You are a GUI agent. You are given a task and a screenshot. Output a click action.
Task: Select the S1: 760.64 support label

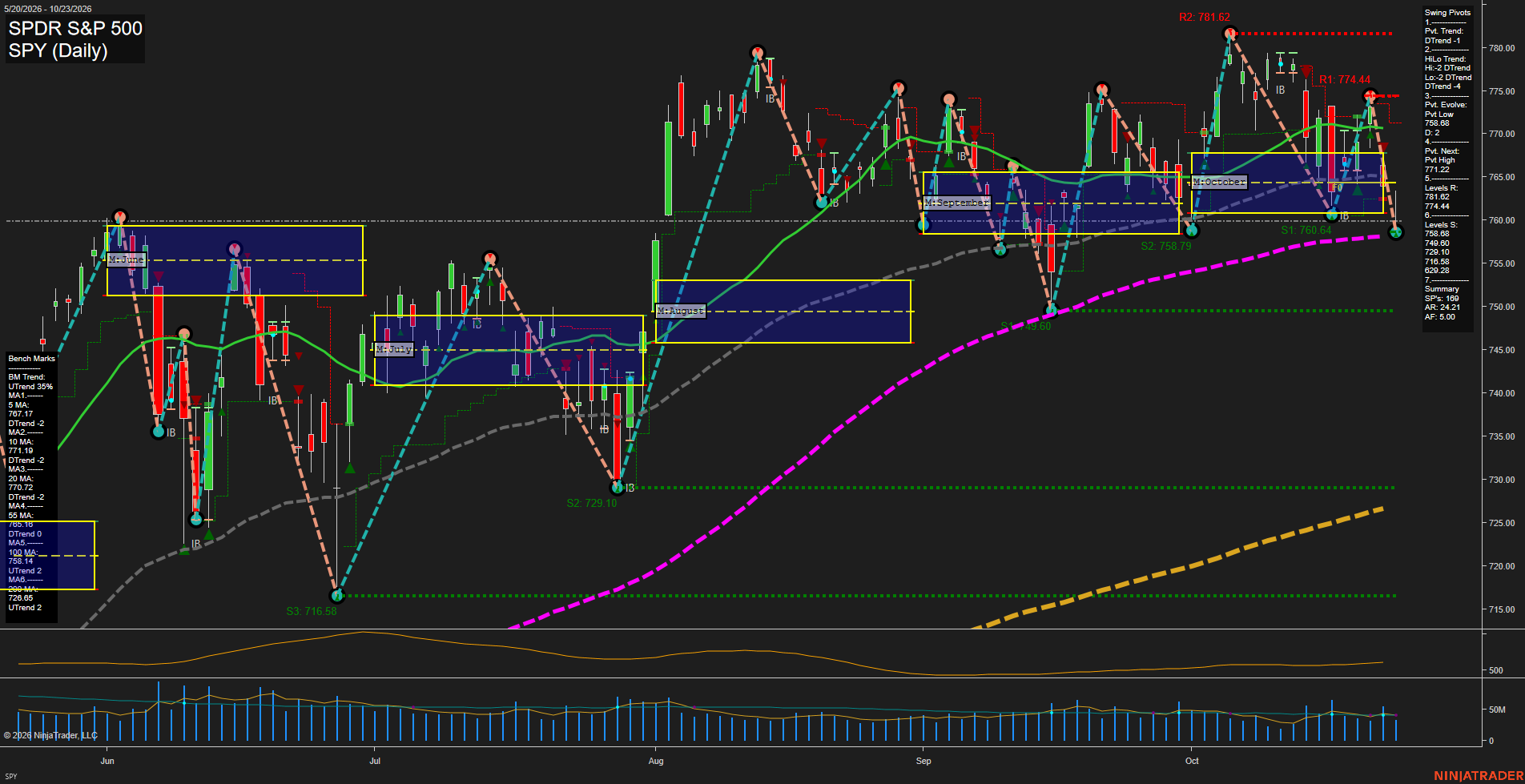(x=1306, y=230)
